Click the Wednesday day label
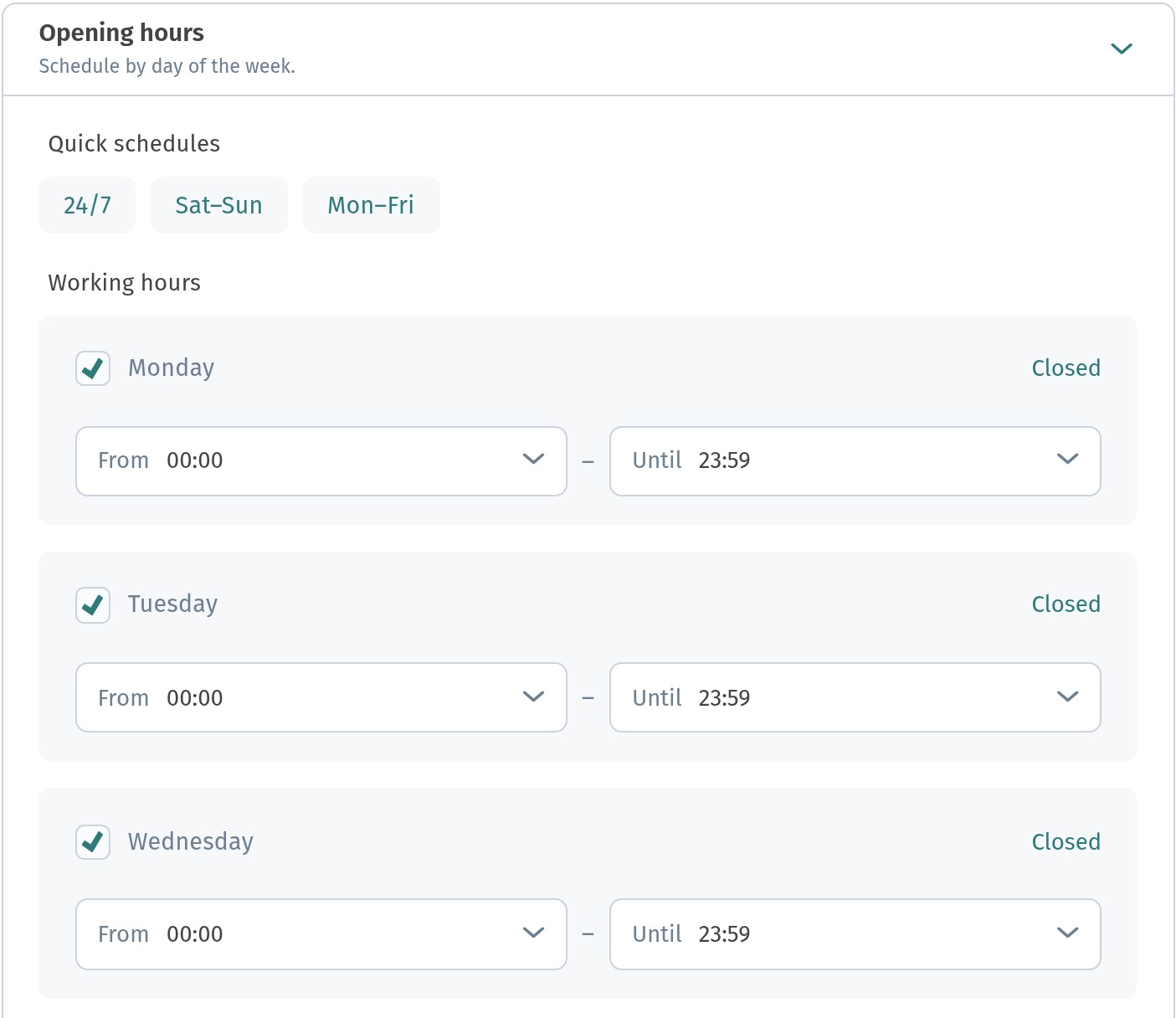The height and width of the screenshot is (1018, 1176). pos(190,842)
